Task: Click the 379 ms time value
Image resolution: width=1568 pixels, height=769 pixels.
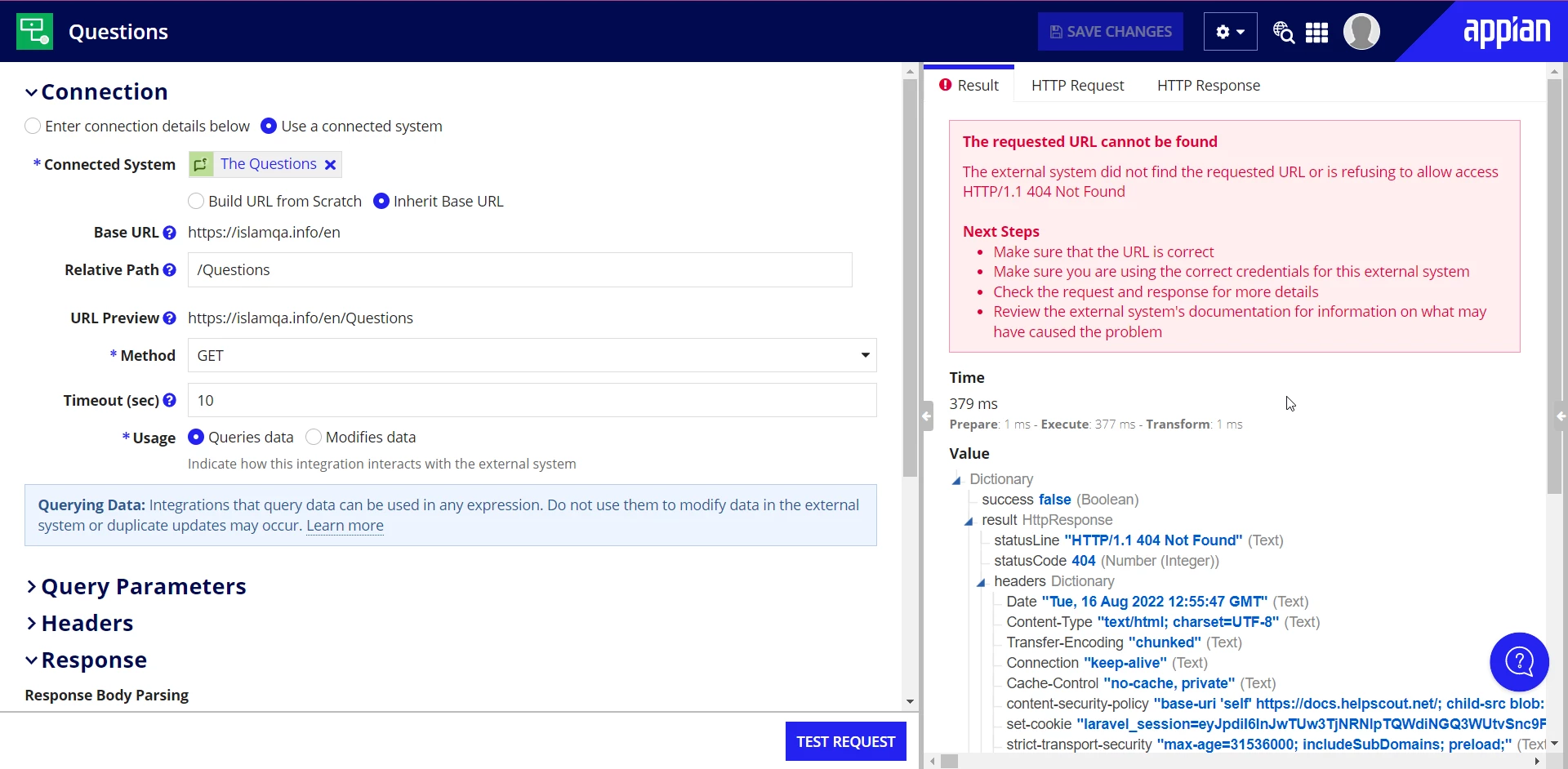Action: [x=973, y=404]
